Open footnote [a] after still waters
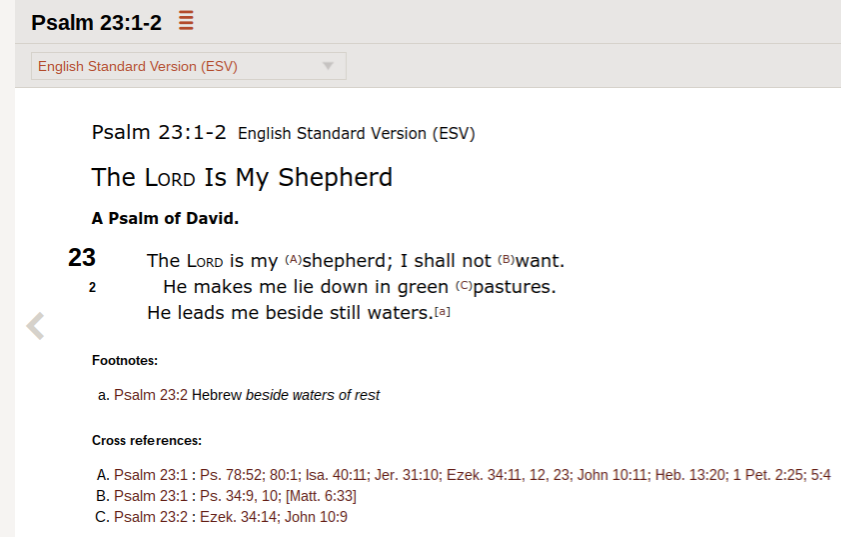This screenshot has width=841, height=537. (x=442, y=312)
